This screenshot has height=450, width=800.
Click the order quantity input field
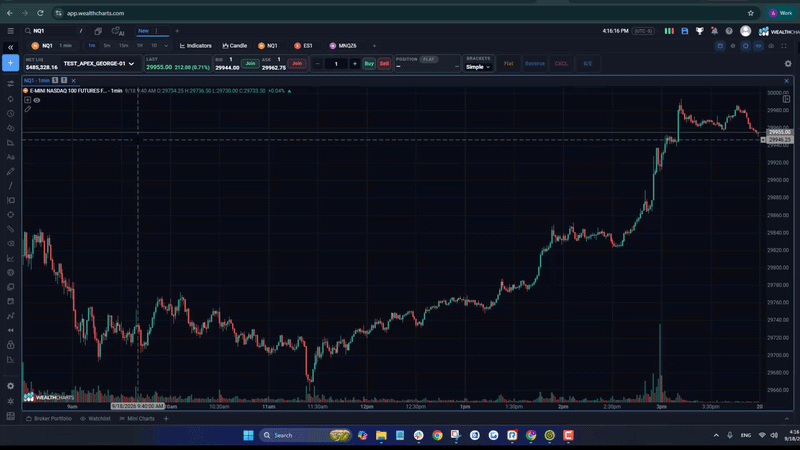(336, 64)
